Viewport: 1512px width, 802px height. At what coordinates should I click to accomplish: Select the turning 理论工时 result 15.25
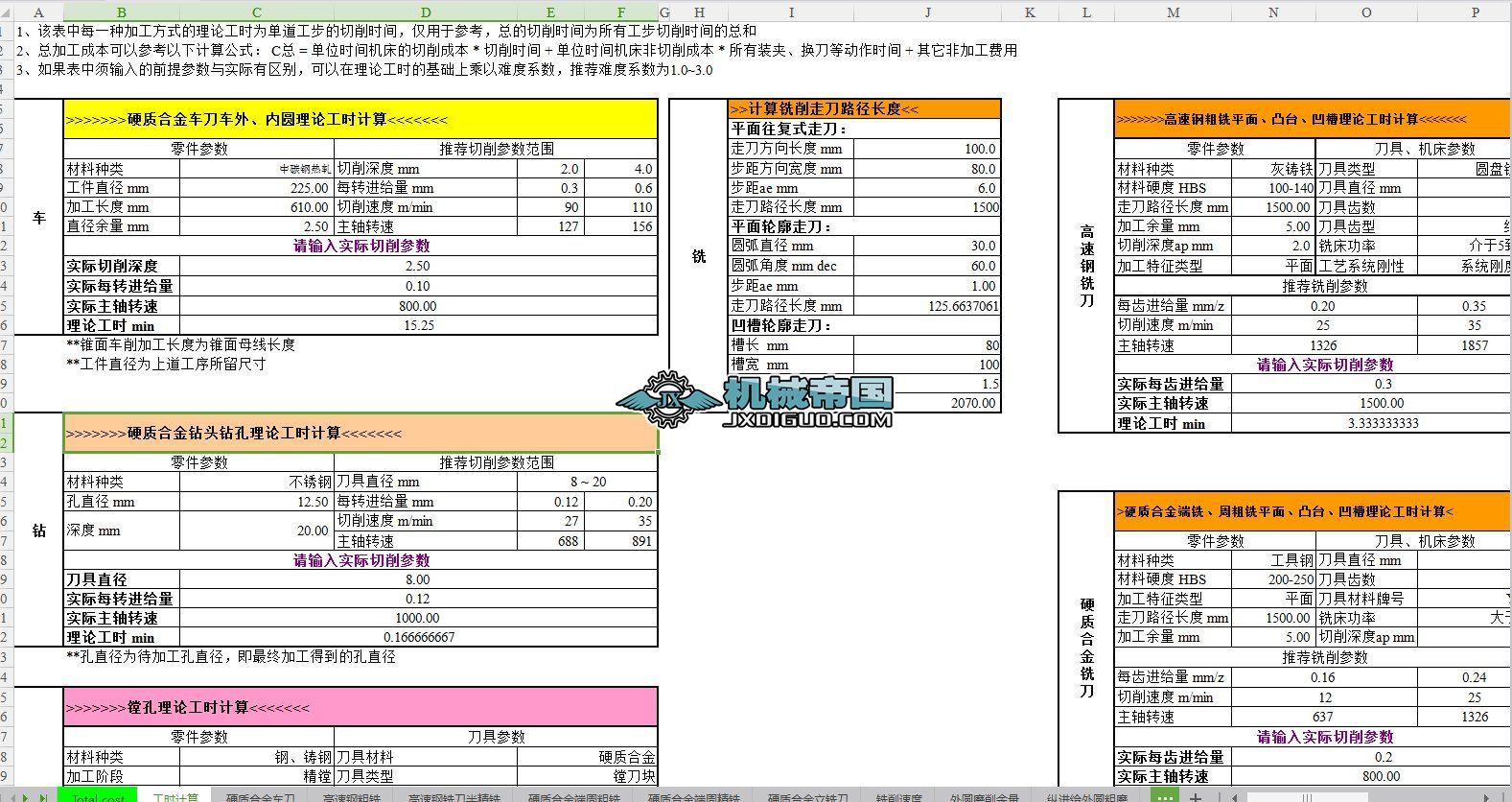(418, 325)
